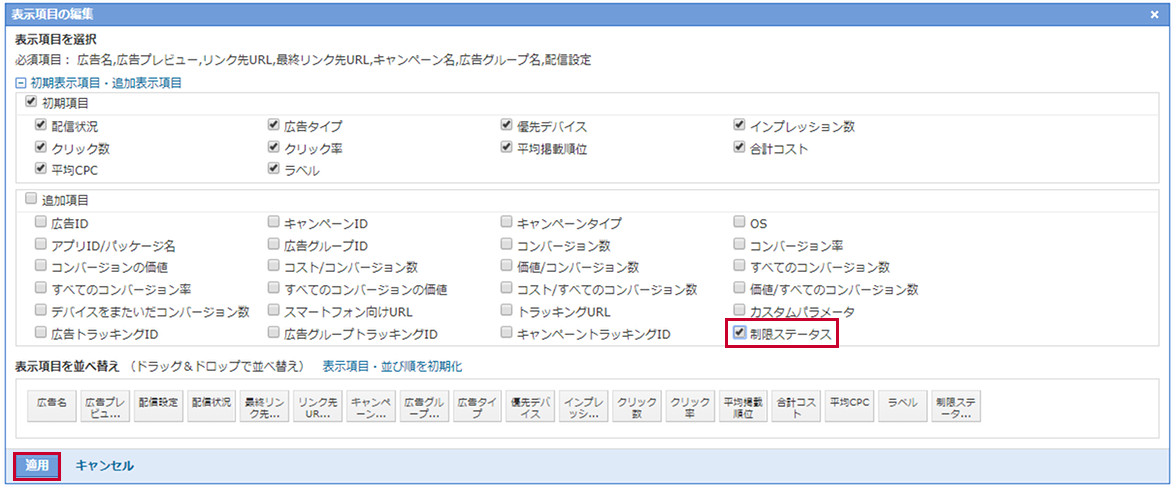The width and height of the screenshot is (1176, 490).
Task: Enable the コンバージョン率 checkbox
Action: (x=740, y=244)
